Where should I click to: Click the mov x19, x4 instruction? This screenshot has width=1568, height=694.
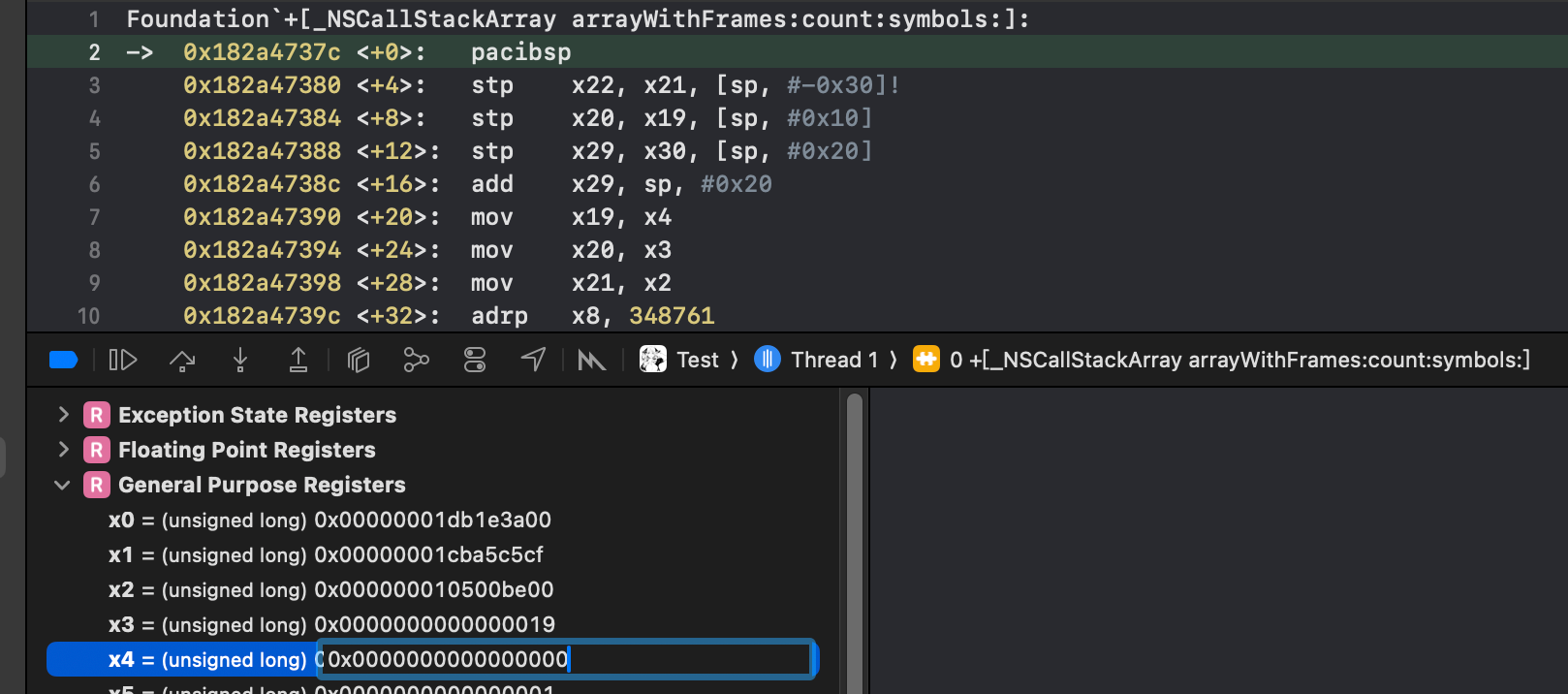pos(571,217)
